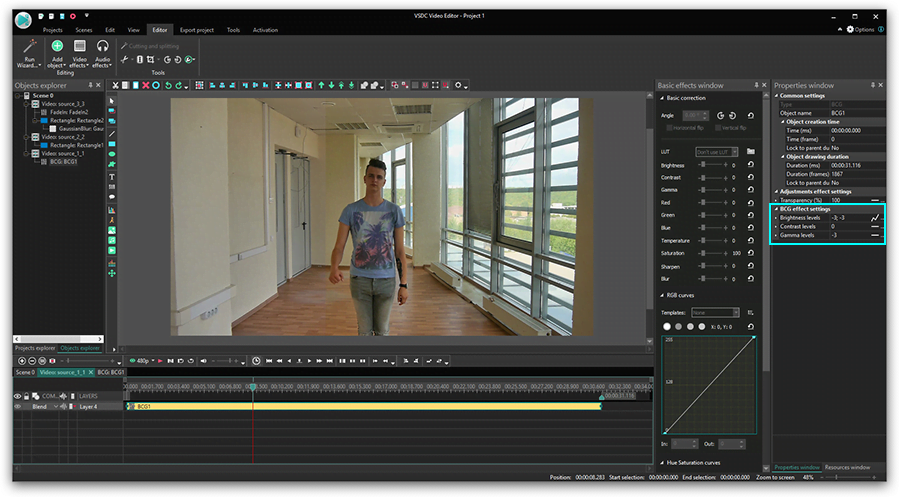Click the red preview play button
The width and height of the screenshot is (899, 497).
(160, 361)
